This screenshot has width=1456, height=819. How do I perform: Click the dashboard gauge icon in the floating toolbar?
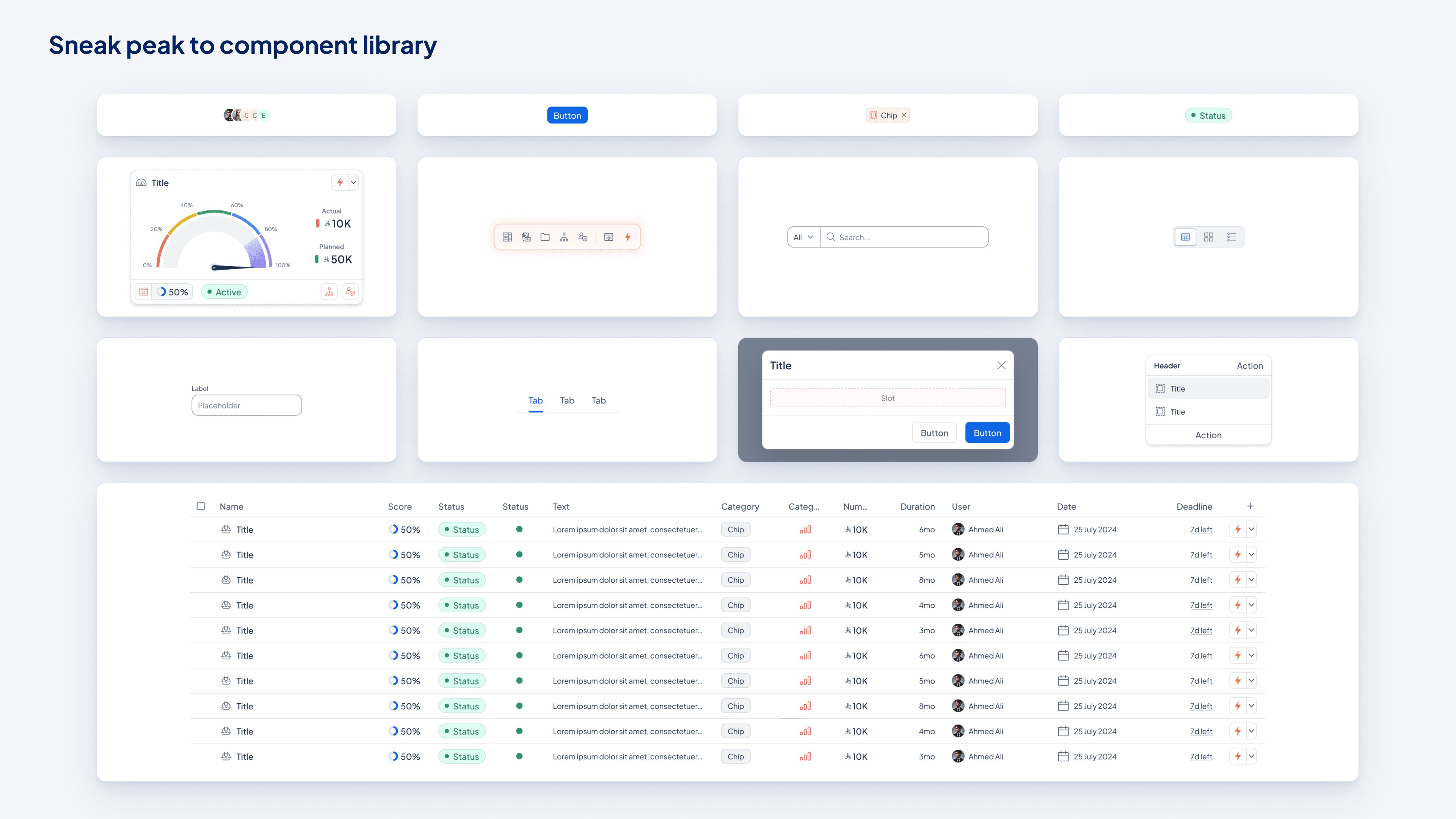pyautogui.click(x=609, y=237)
